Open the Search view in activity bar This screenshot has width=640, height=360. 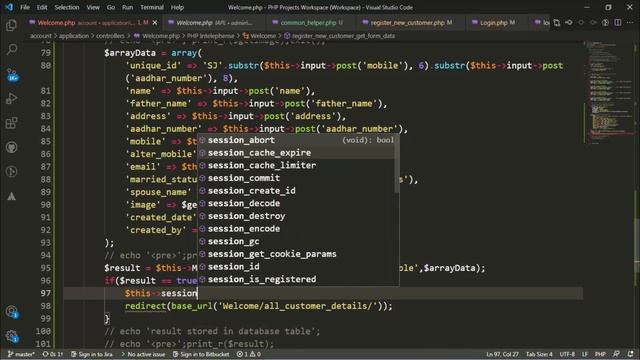click(11, 49)
